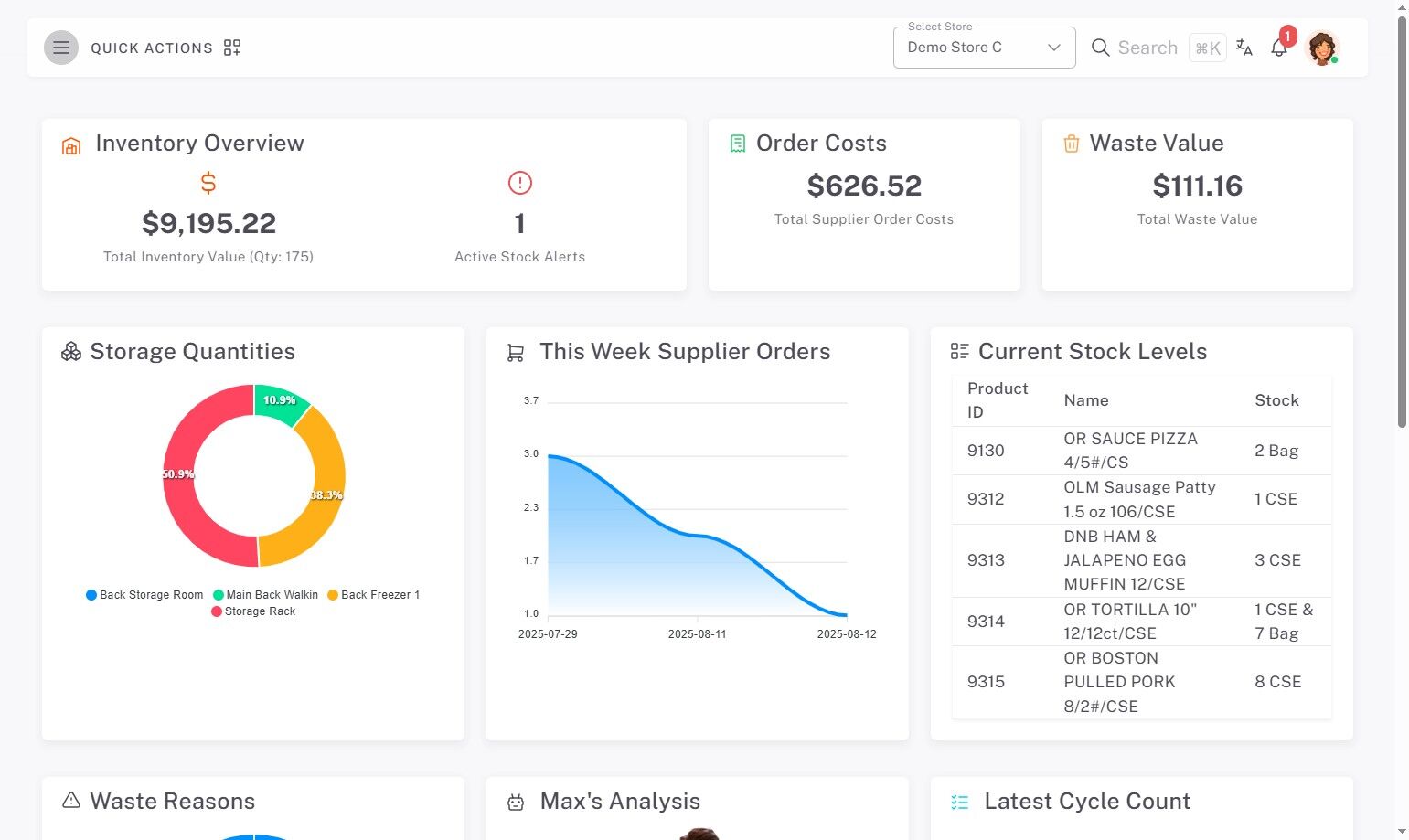Click the 2025-07-29 chart axis label
Screen dimensions: 1409x840
(548, 634)
